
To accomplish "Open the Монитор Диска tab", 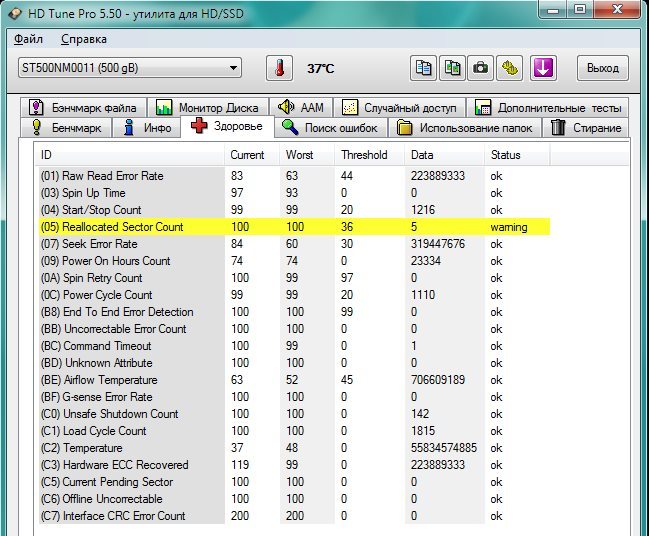I will click(208, 107).
